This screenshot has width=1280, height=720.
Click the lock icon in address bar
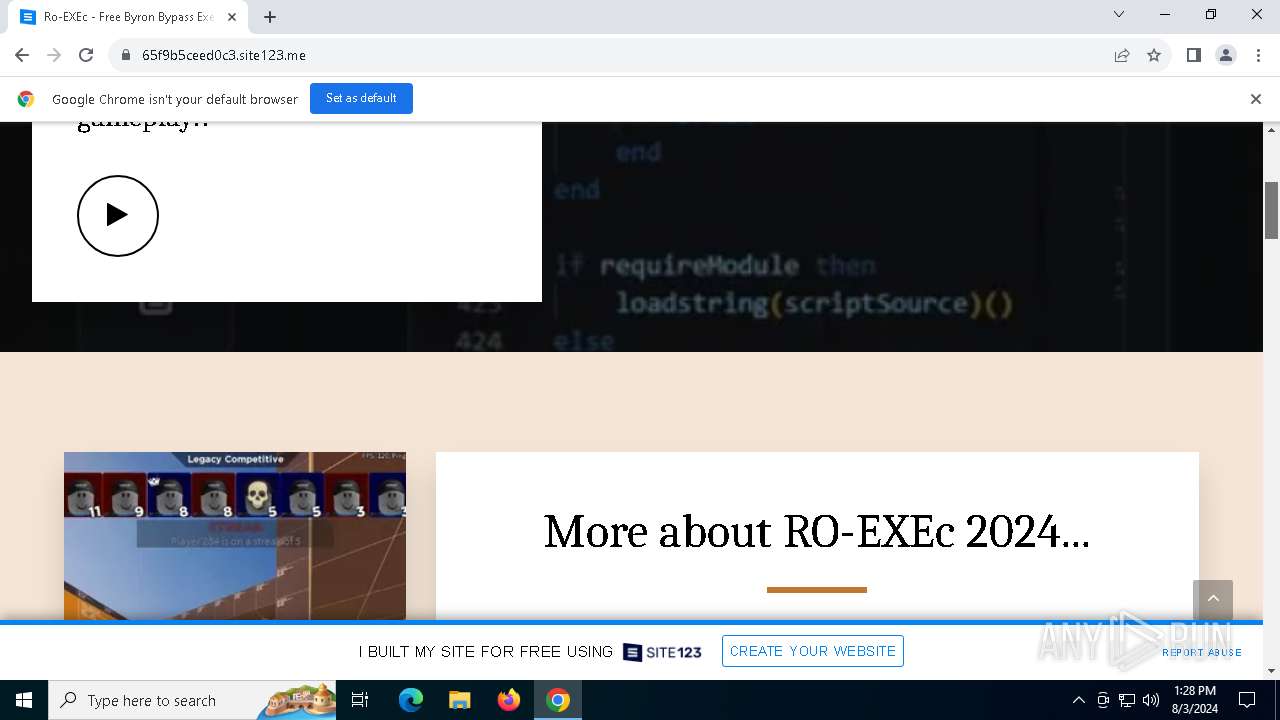coord(126,55)
